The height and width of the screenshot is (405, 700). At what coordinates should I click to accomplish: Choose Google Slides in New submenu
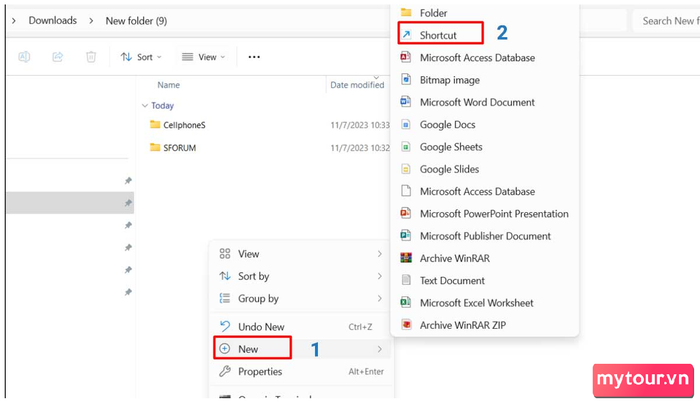[485, 169]
